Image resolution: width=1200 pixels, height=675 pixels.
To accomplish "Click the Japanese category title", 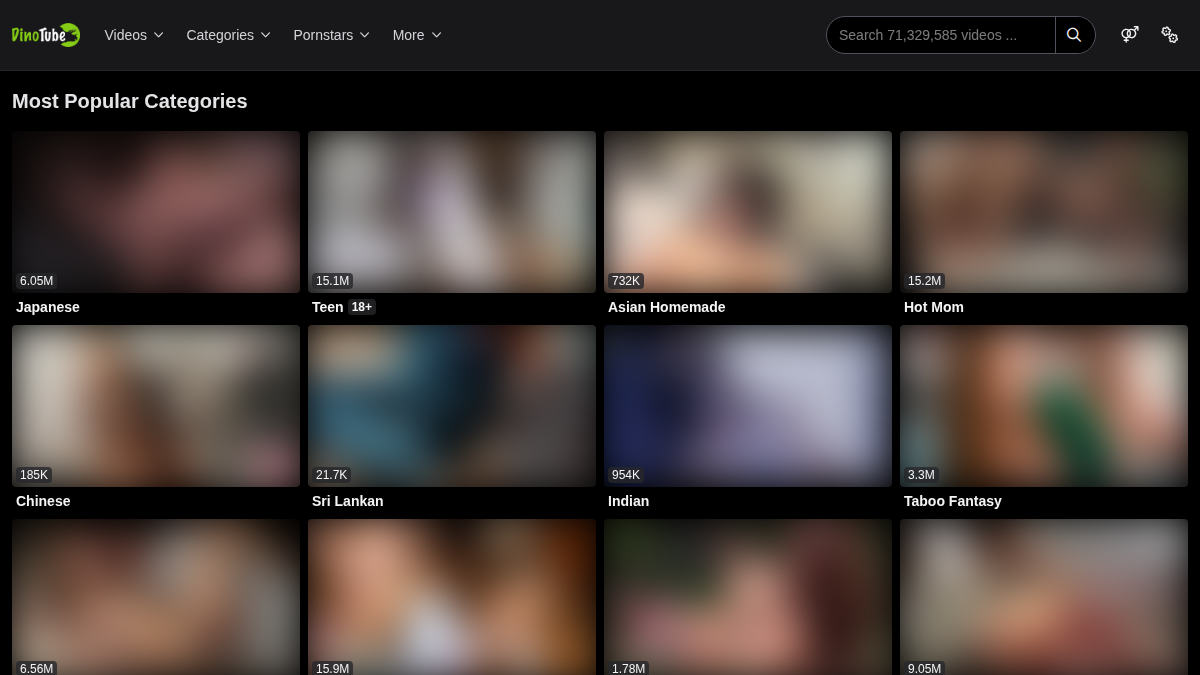I will 48,307.
